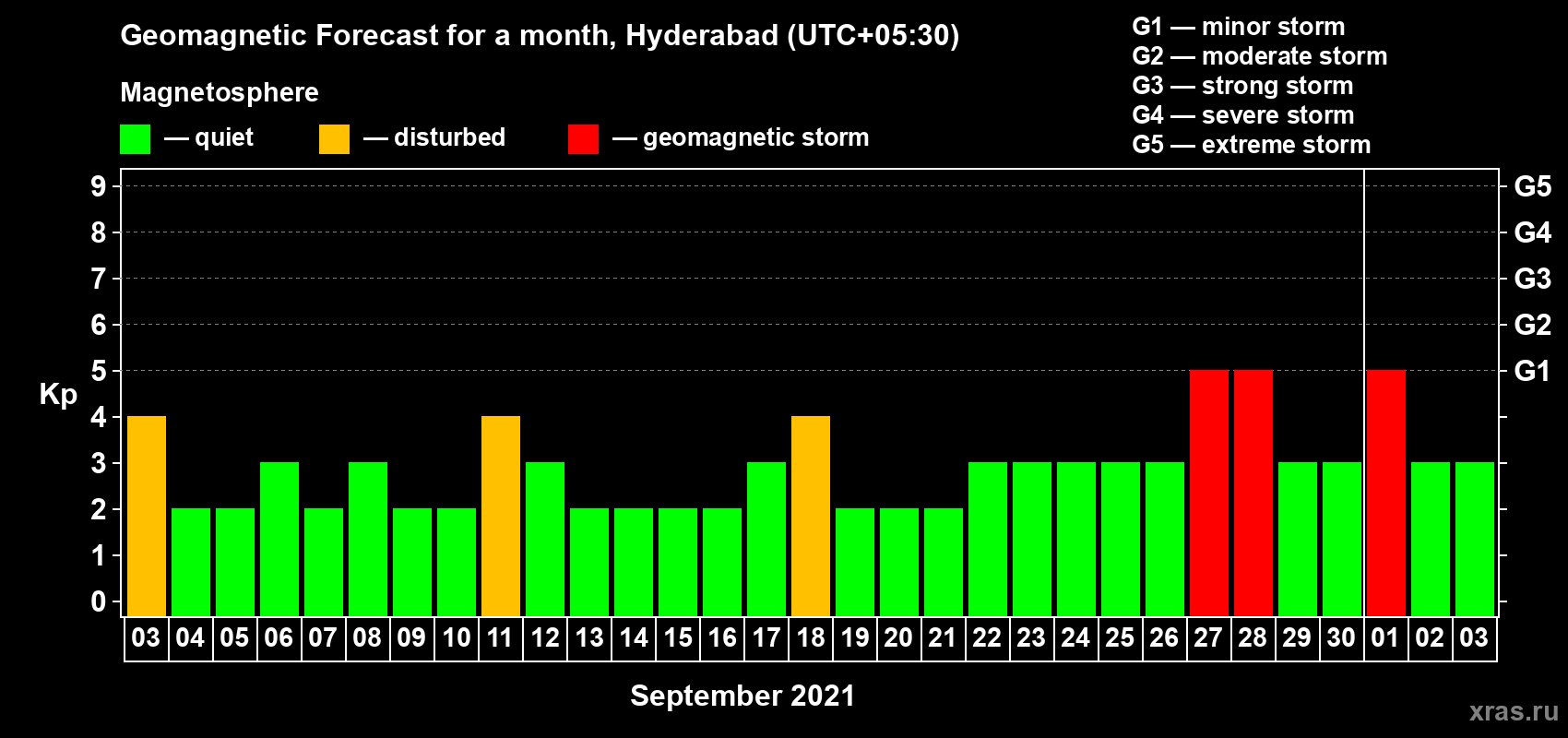The width and height of the screenshot is (1568, 738).
Task: Click the green bar for day 19
Action: [x=855, y=563]
